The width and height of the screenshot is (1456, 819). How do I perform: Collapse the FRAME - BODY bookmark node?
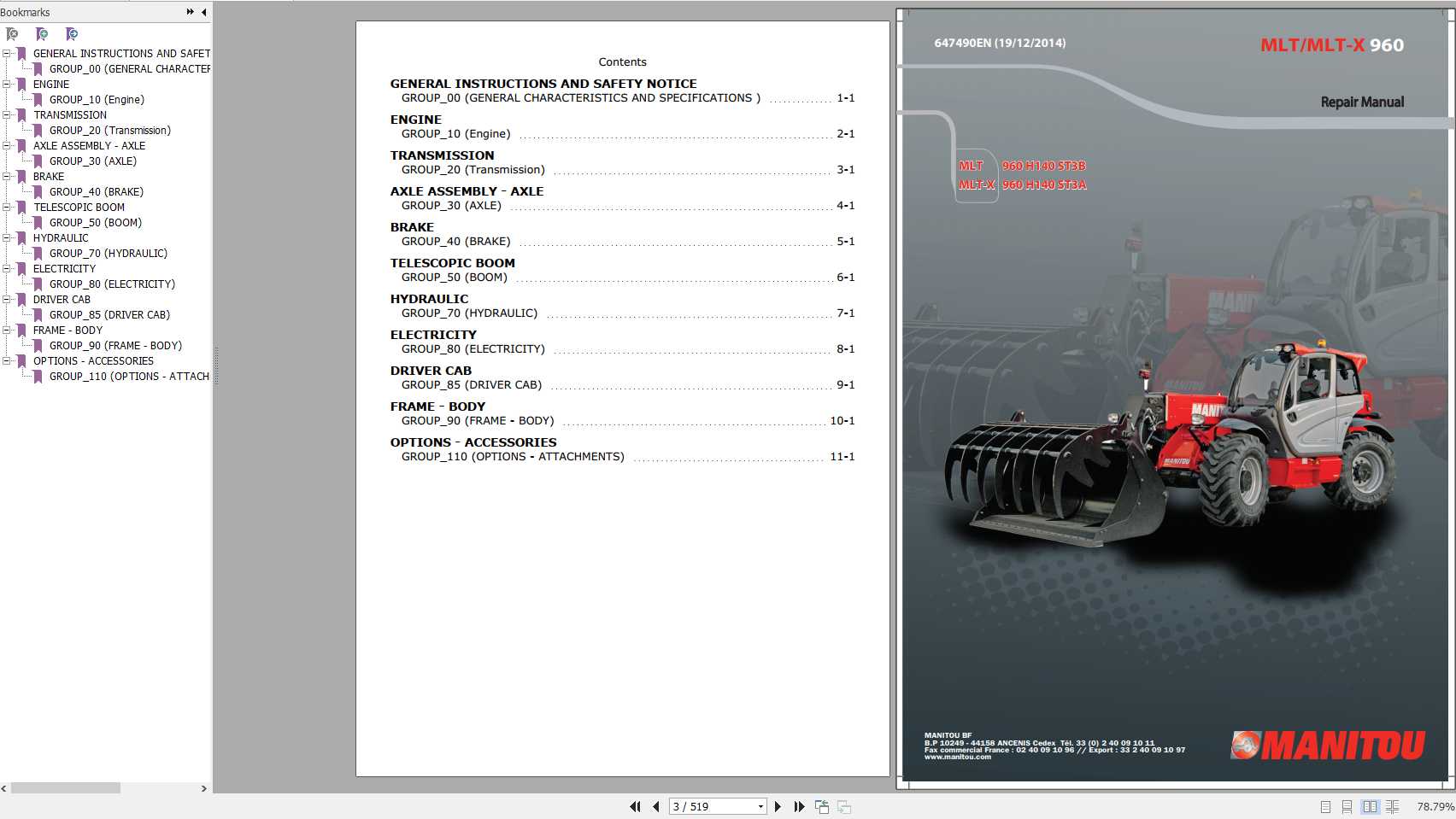click(7, 330)
